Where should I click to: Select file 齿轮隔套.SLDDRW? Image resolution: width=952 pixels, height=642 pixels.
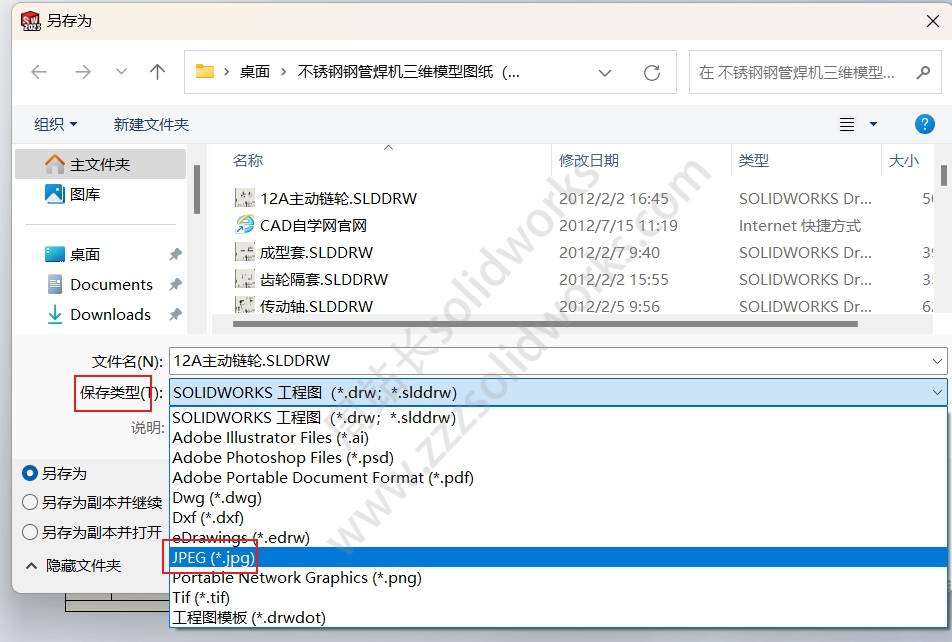click(324, 279)
